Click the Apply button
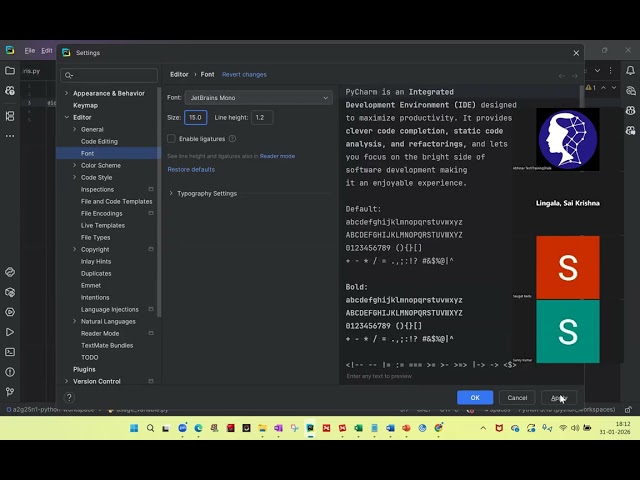The image size is (640, 480). [x=559, y=398]
